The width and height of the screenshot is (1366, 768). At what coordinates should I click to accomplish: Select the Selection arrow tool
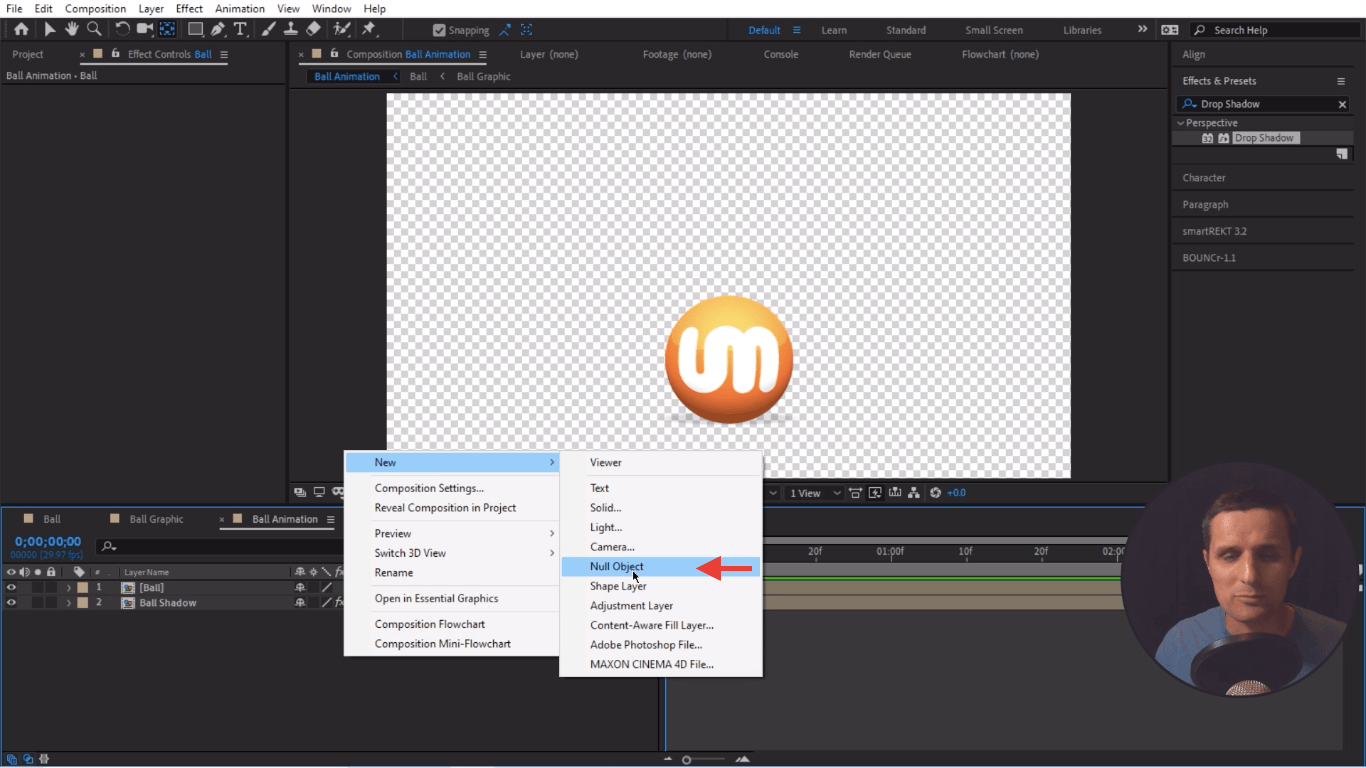tap(51, 29)
